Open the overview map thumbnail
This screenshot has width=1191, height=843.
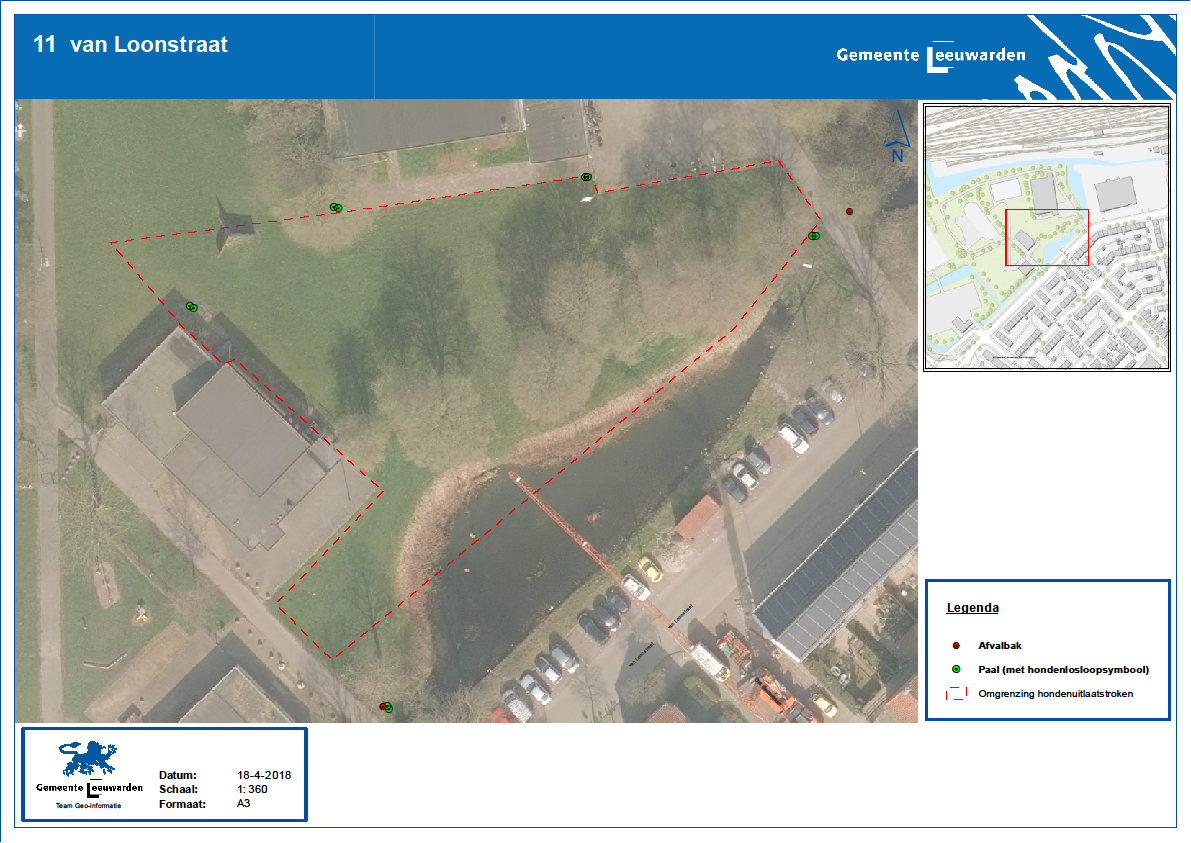click(1046, 237)
